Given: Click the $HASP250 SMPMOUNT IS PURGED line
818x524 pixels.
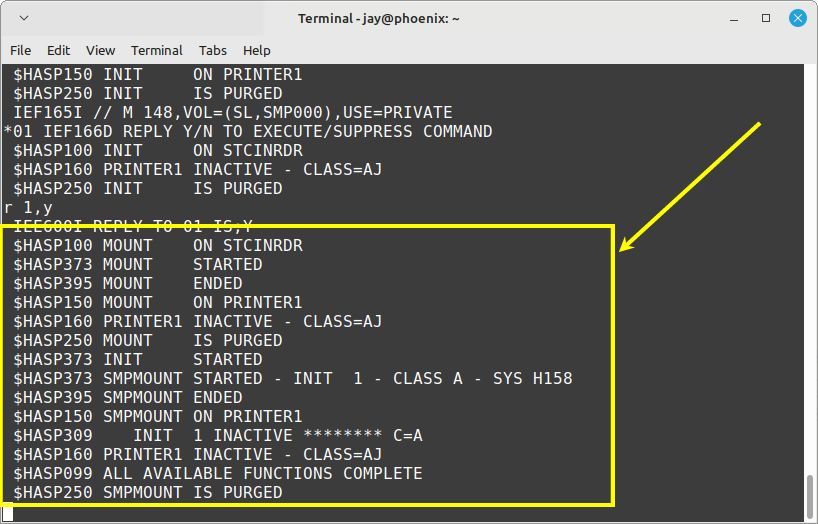Looking at the screenshot, I should (x=148, y=492).
